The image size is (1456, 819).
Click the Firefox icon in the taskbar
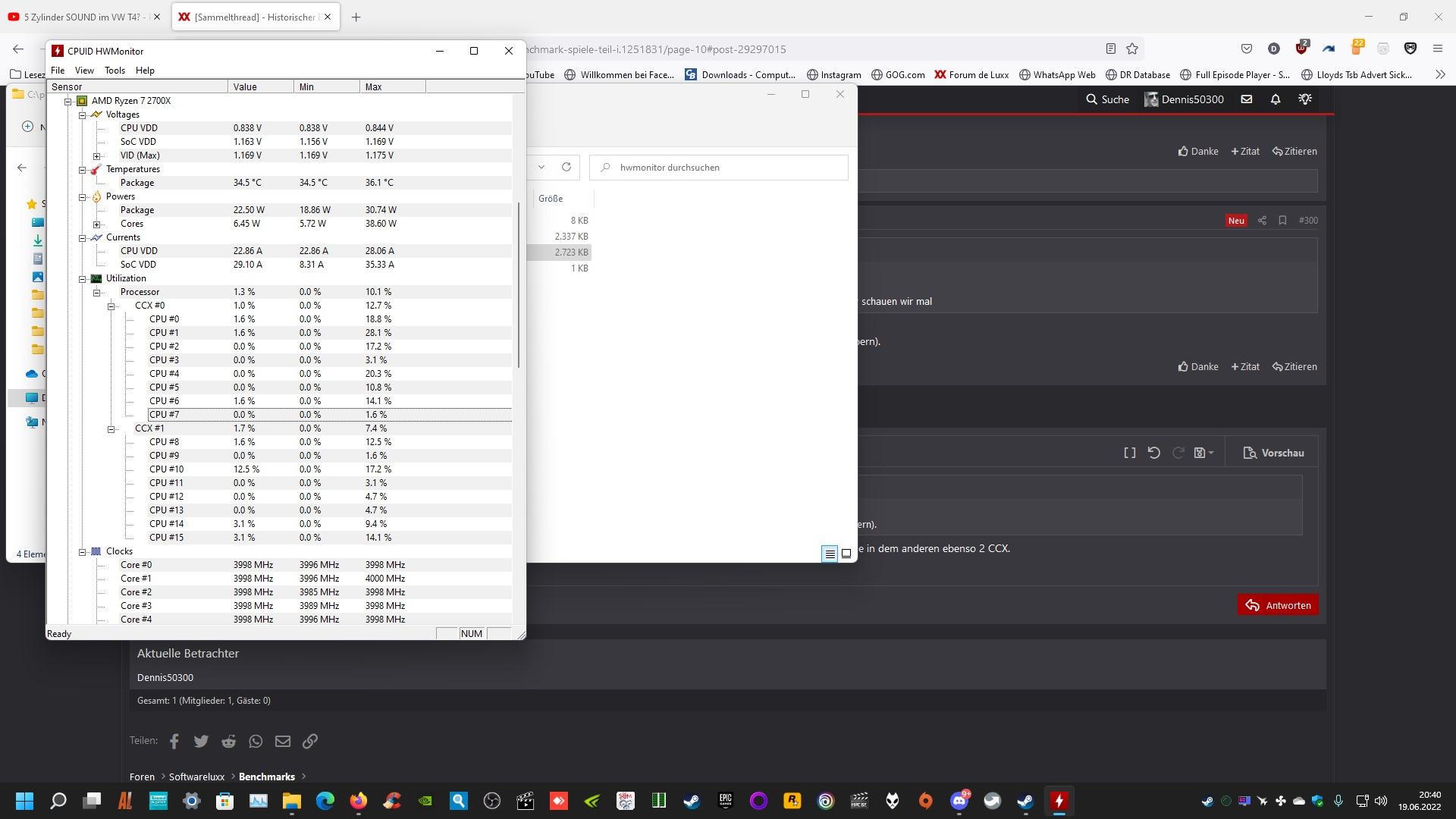pyautogui.click(x=358, y=801)
